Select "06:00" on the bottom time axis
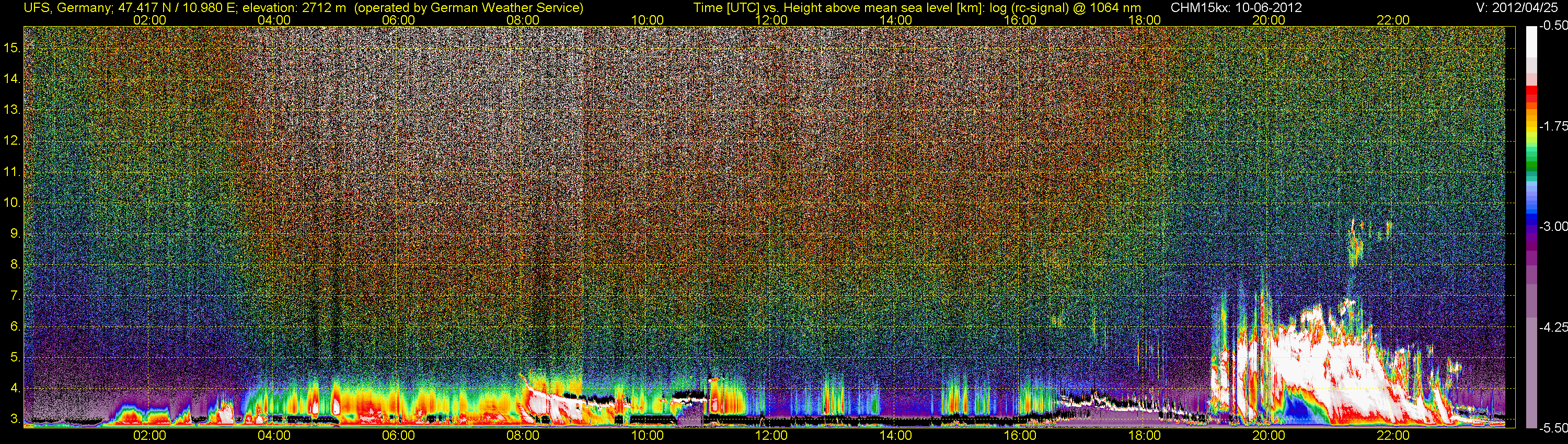The height and width of the screenshot is (444, 1568). [x=398, y=436]
